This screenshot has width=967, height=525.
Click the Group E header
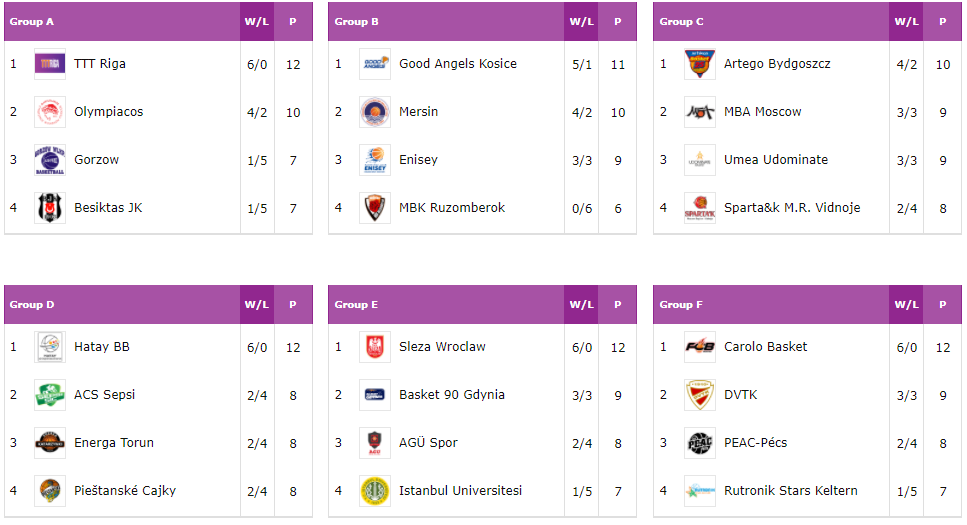356,305
